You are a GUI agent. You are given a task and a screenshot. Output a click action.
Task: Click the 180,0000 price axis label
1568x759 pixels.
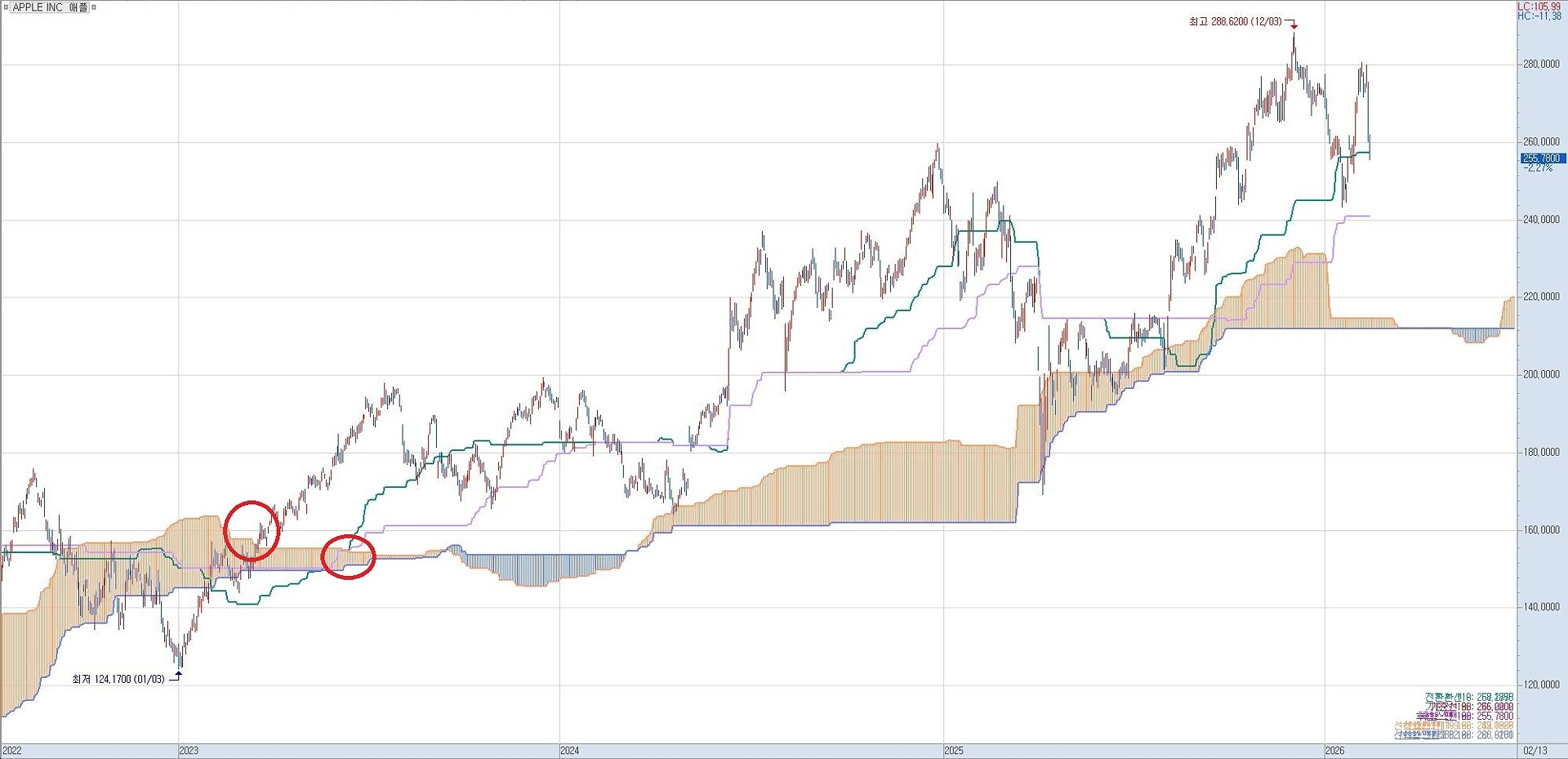[x=1541, y=453]
